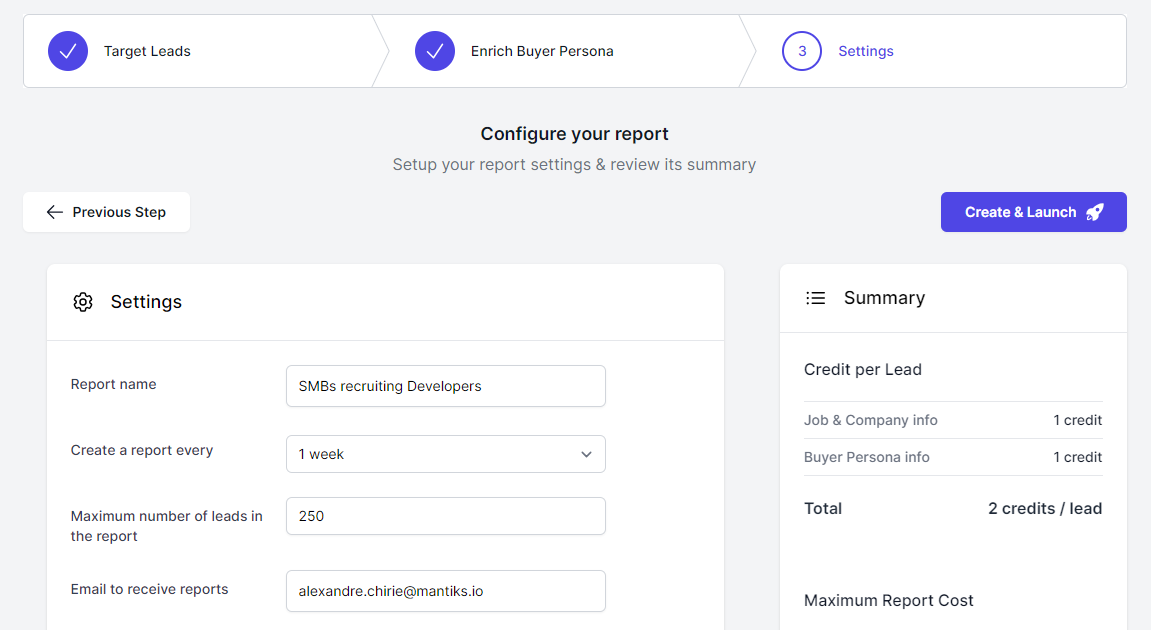Click the Summary list icon

click(816, 298)
